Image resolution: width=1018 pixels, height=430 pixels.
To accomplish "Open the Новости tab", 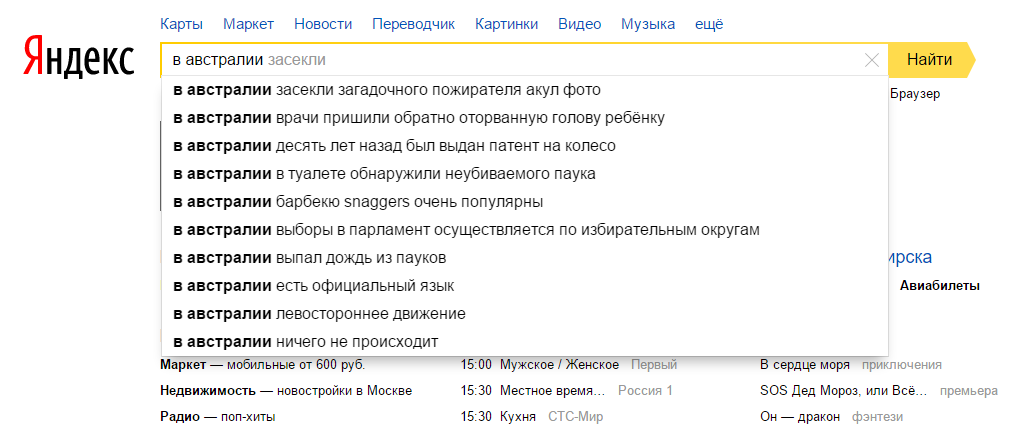I will point(323,25).
